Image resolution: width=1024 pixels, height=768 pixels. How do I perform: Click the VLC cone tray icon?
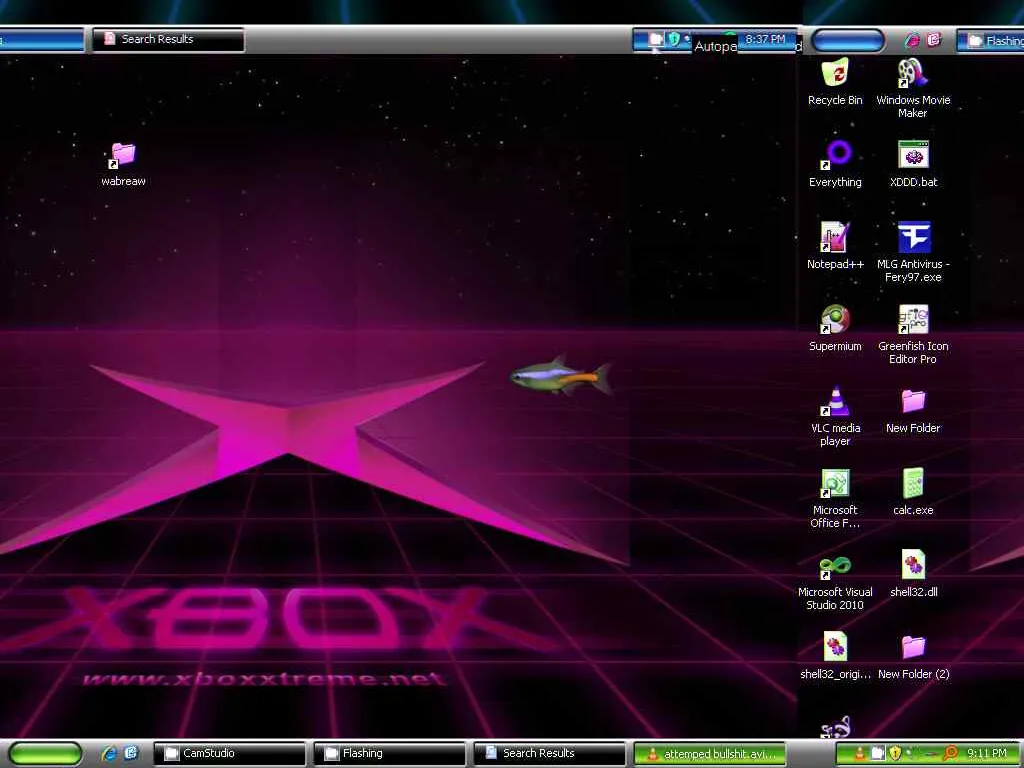click(x=861, y=754)
